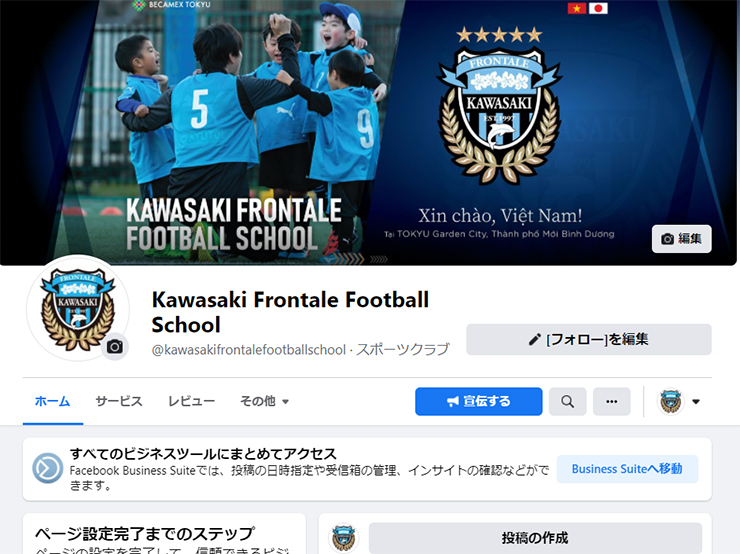Click the Business Suite circular arrow icon
740x554 pixels.
pos(48,468)
